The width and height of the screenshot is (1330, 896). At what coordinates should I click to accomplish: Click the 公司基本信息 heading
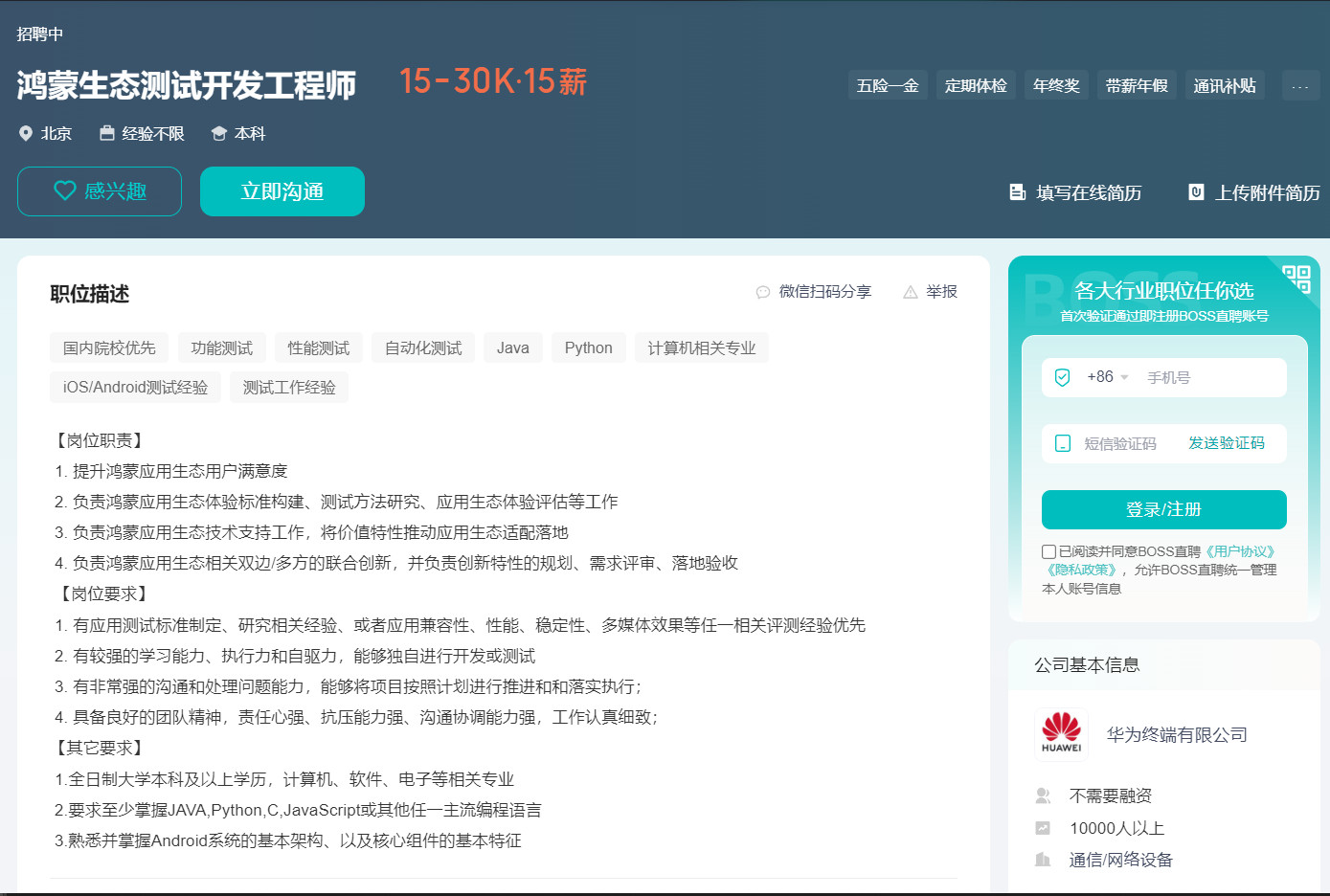[1087, 664]
